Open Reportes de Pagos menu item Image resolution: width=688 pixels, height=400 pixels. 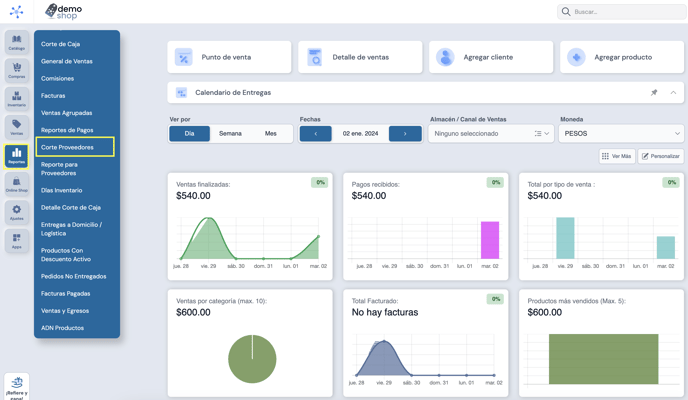tap(67, 130)
